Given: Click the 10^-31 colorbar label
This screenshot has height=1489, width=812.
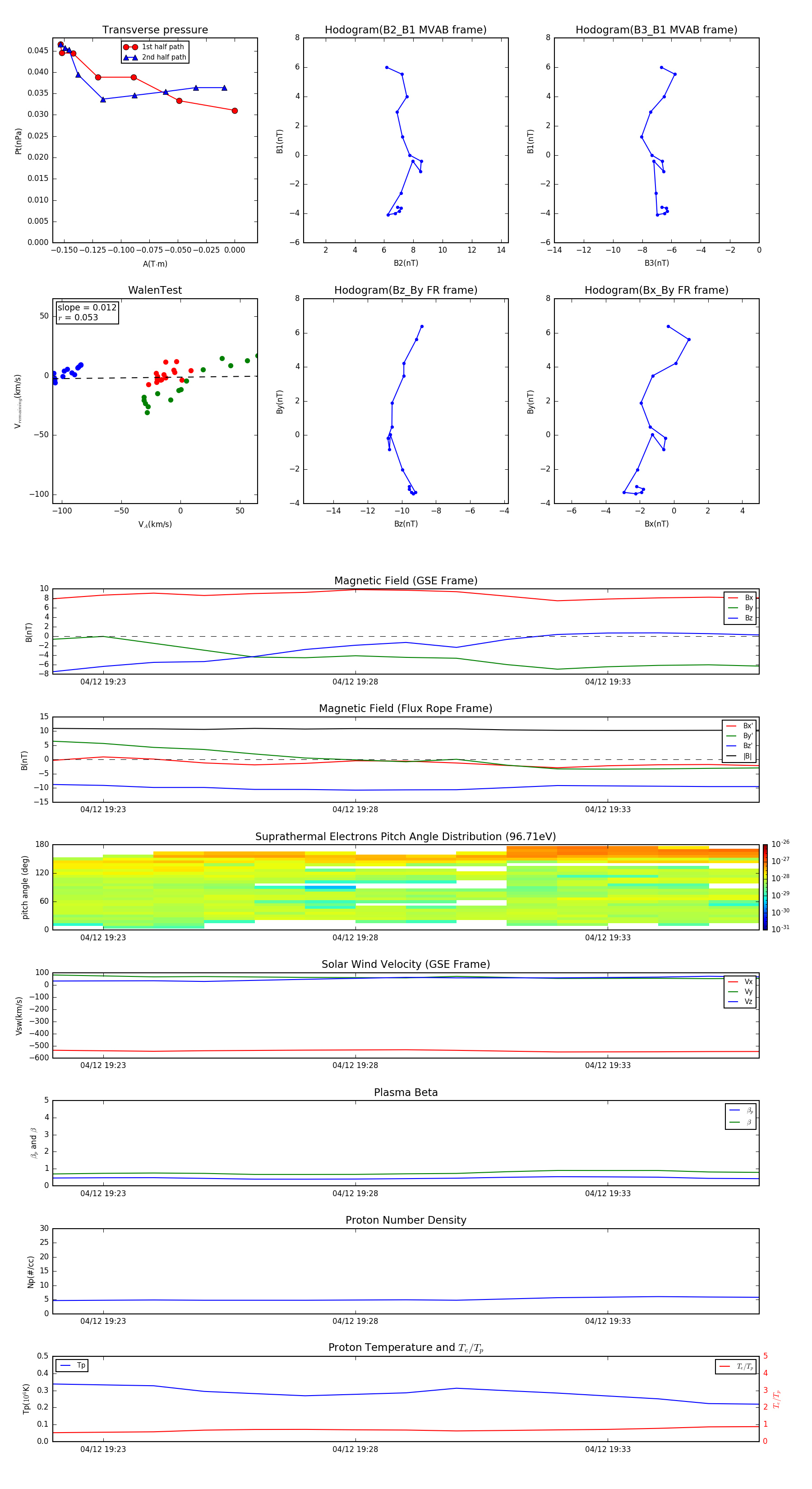Looking at the screenshot, I should point(780,929).
